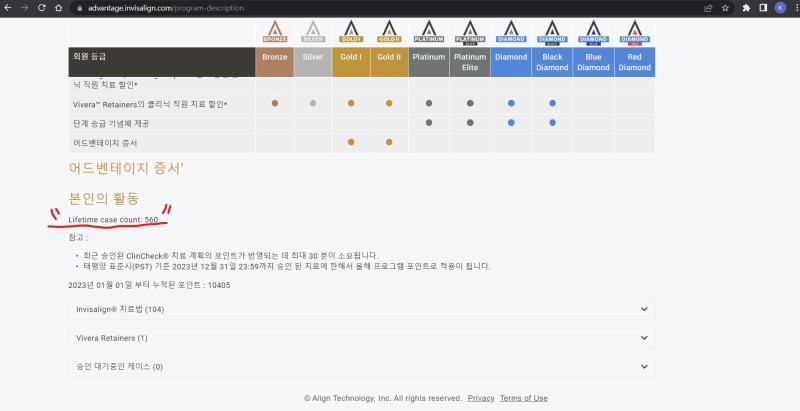Image resolution: width=800 pixels, height=411 pixels.
Task: Expand the Vivera Retainers (1) section
Action: pyautogui.click(x=362, y=338)
